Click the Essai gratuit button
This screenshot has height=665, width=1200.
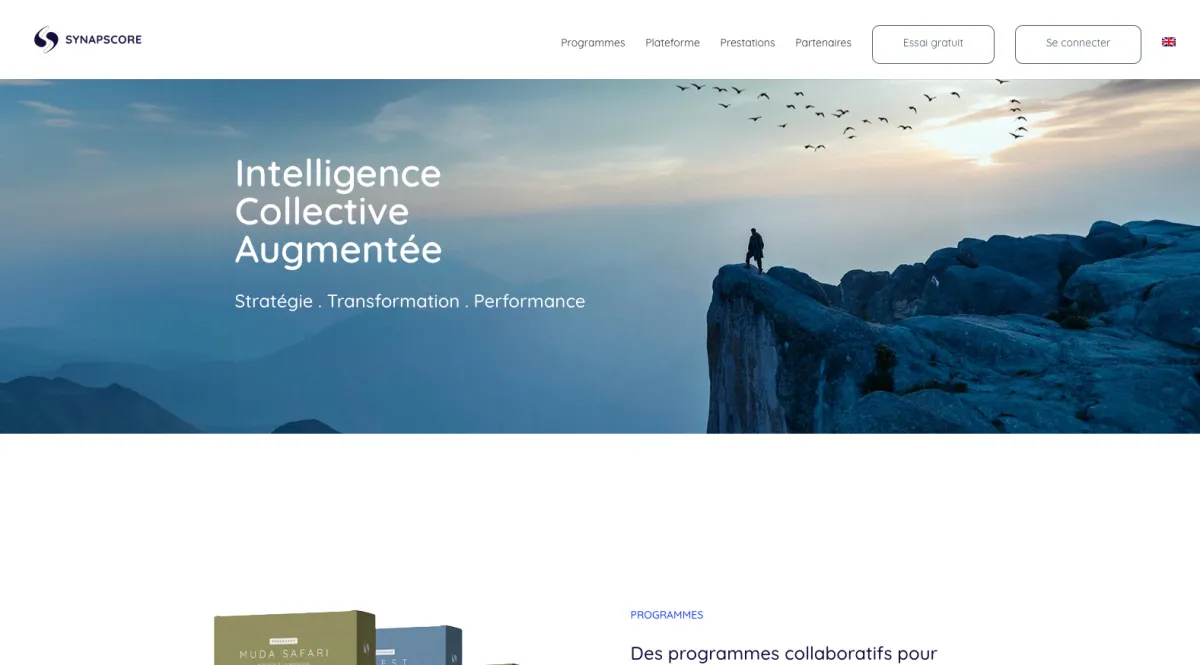pos(933,44)
